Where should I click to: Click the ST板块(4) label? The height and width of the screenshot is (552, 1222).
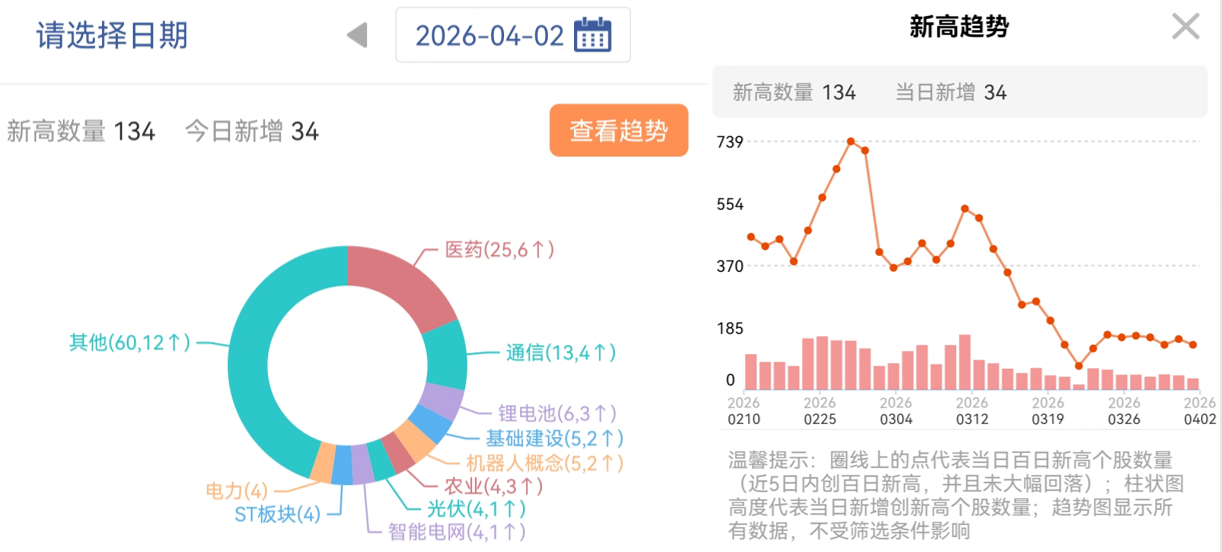[x=277, y=515]
